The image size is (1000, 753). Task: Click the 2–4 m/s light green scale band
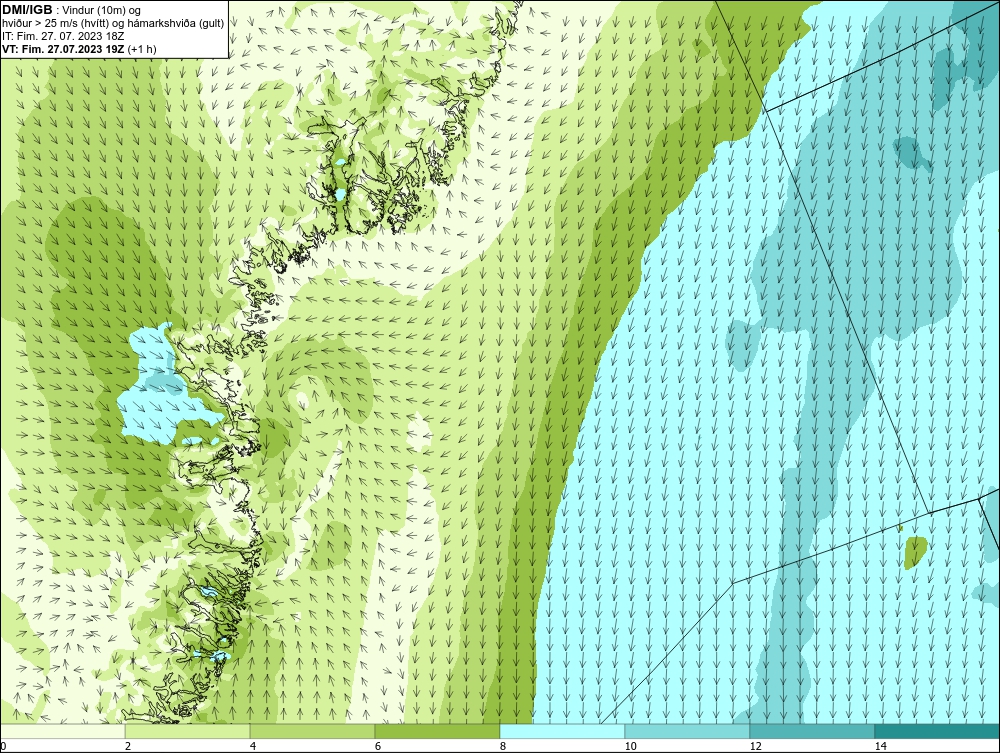(x=188, y=731)
